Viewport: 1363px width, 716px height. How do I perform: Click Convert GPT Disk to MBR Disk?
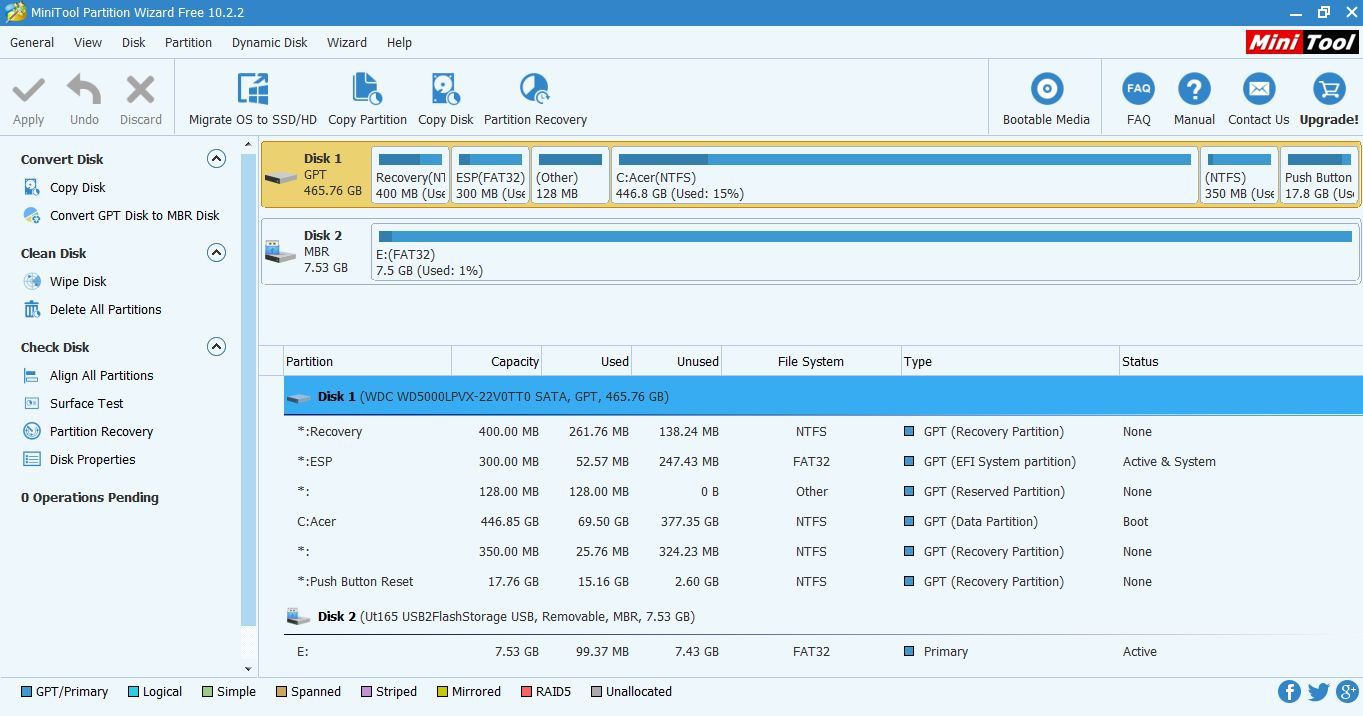coord(135,215)
